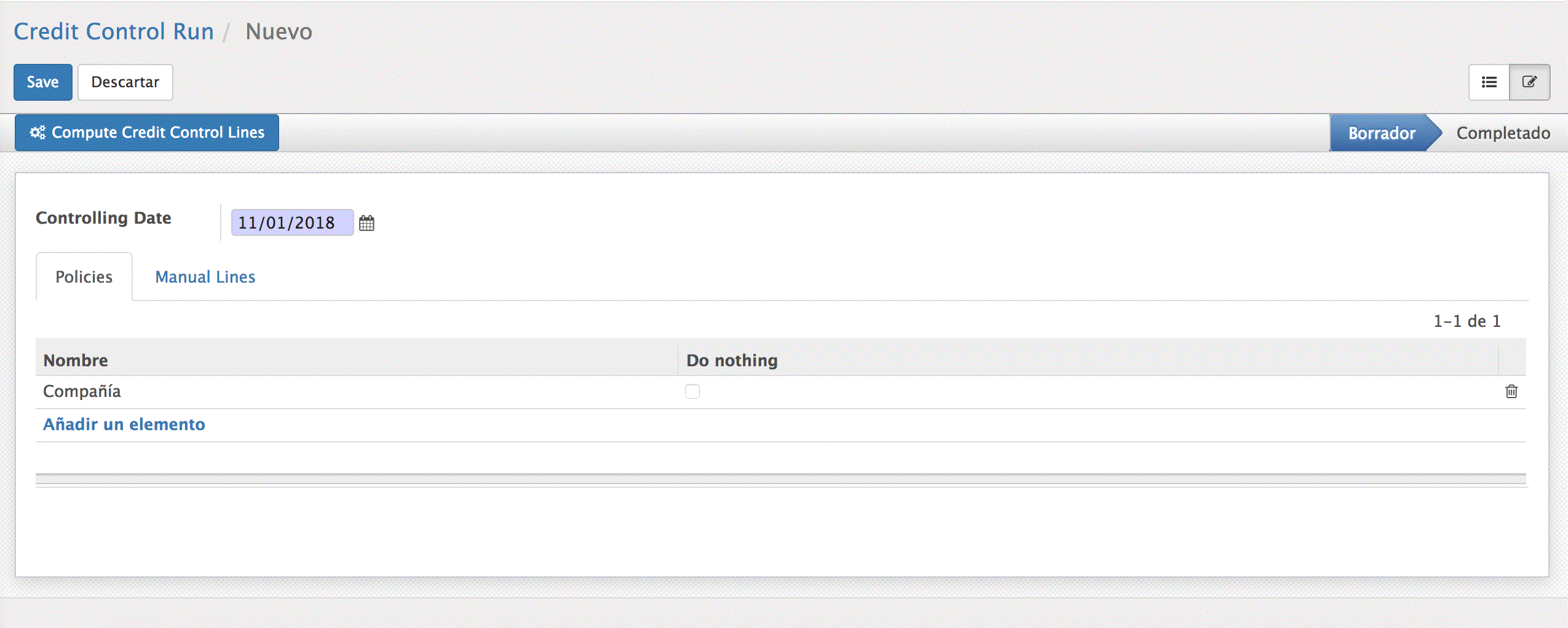Click Añadir un elemento link

pos(124,424)
